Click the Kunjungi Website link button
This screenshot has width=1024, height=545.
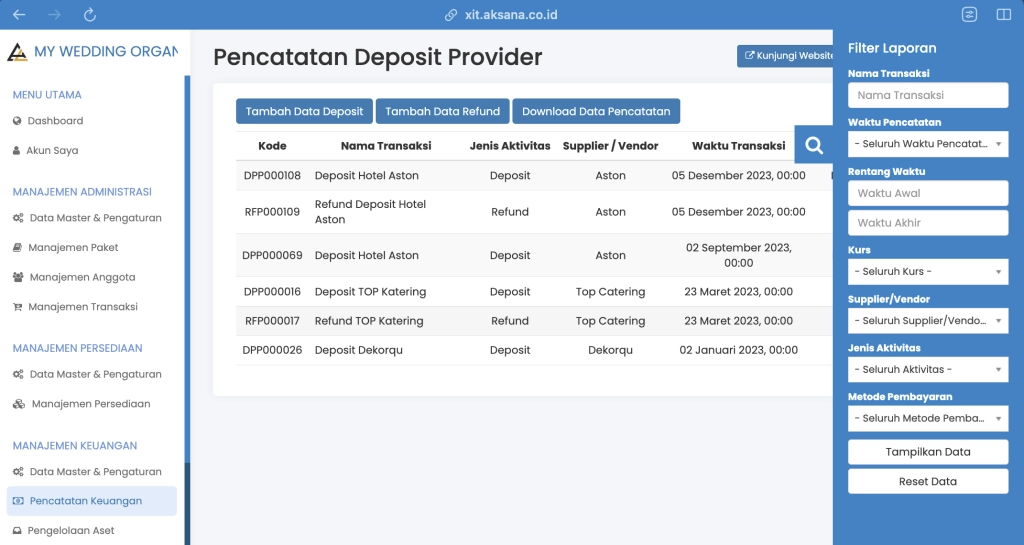(x=788, y=56)
